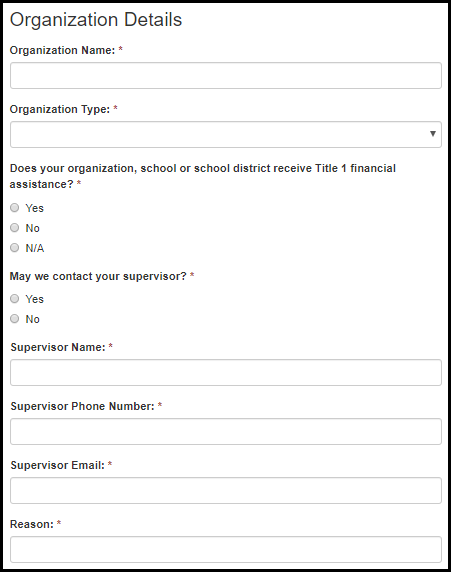Click the "Organization Name:" label text

pos(62,50)
